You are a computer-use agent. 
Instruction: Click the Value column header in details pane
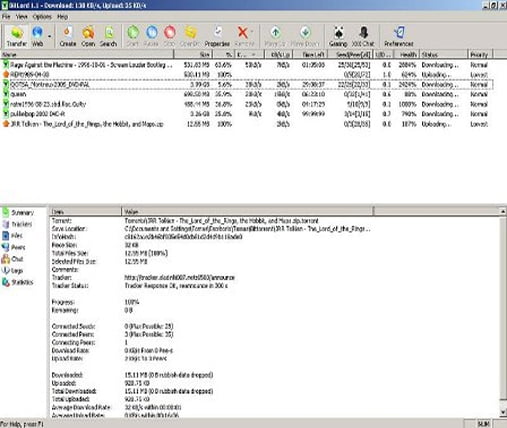pyautogui.click(x=247, y=211)
